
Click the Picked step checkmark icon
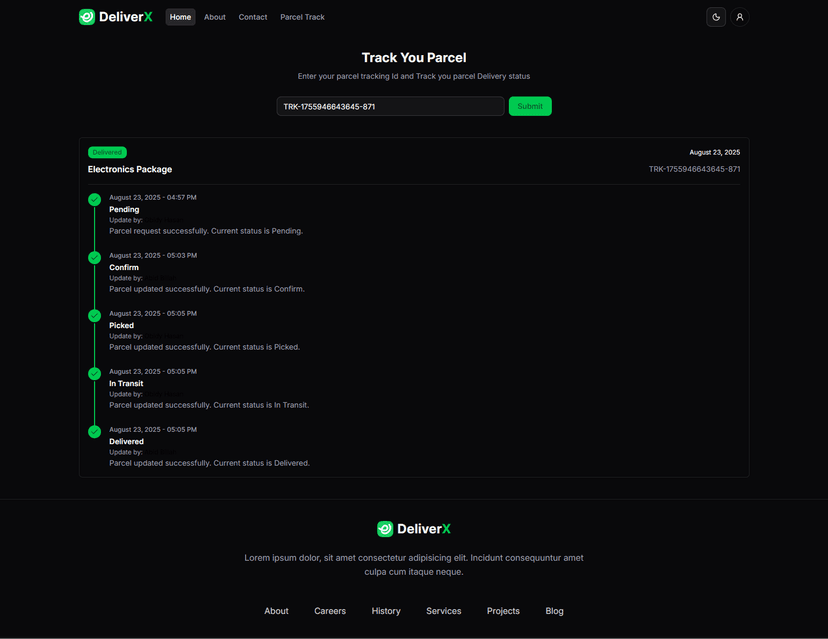tap(94, 316)
